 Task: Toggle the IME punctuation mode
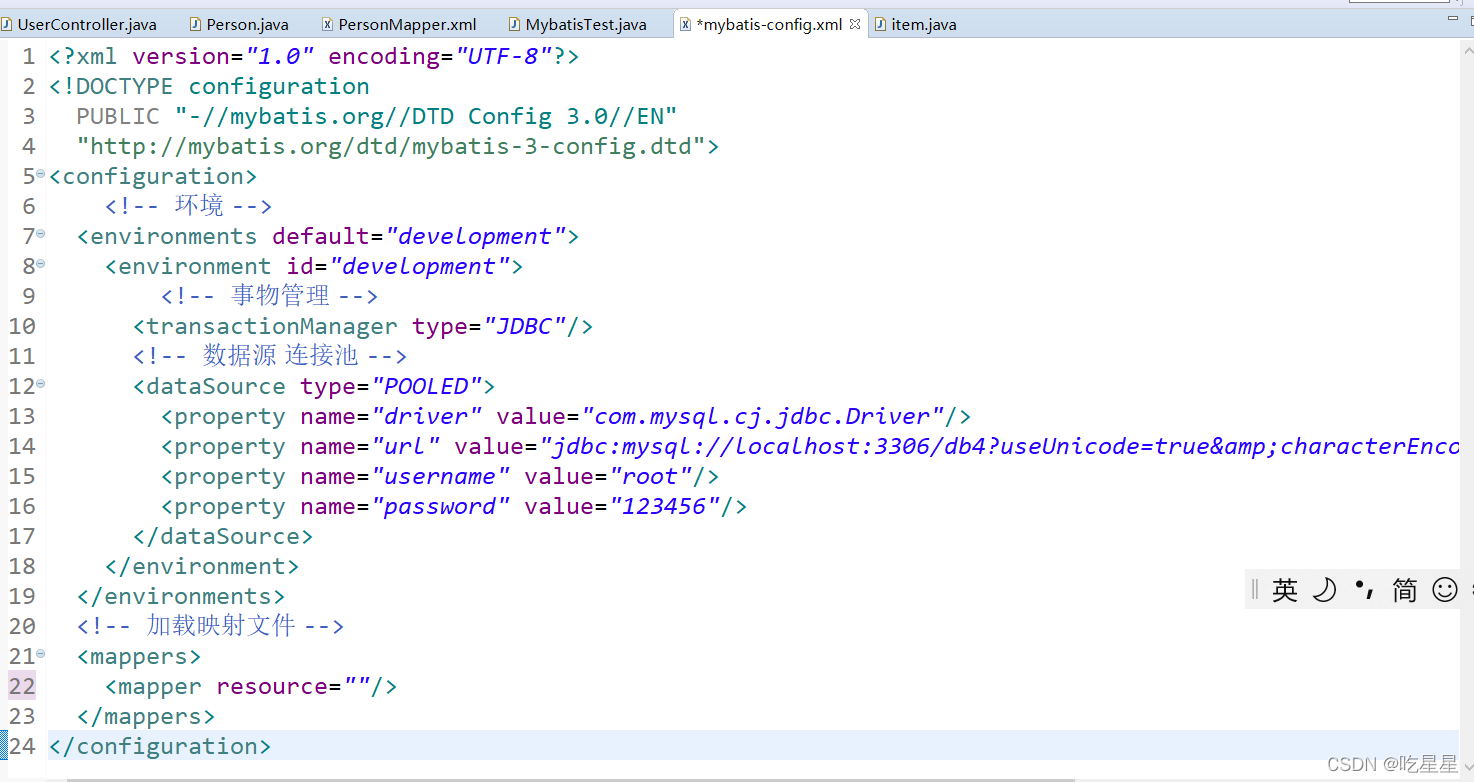pos(1364,590)
